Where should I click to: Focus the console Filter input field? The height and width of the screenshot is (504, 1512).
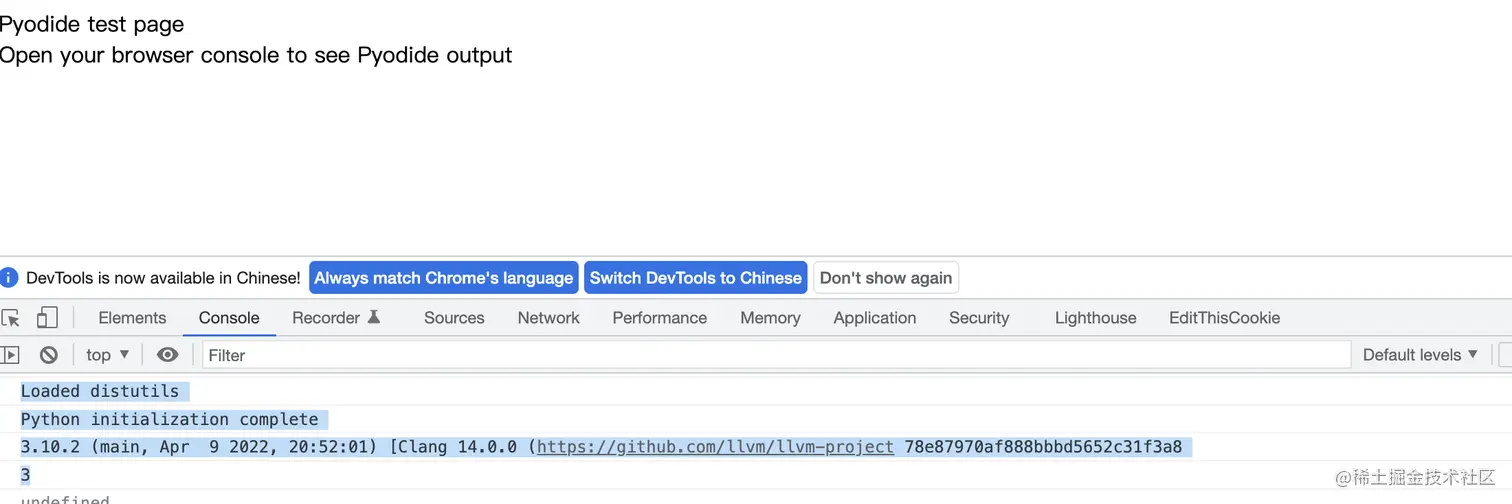coord(776,355)
